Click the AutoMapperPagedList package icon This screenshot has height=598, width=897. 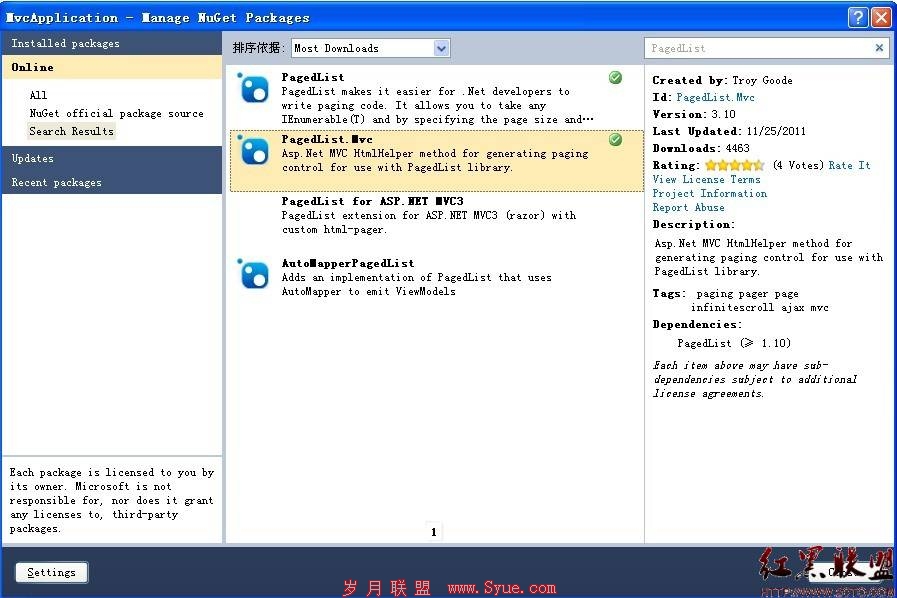(253, 275)
